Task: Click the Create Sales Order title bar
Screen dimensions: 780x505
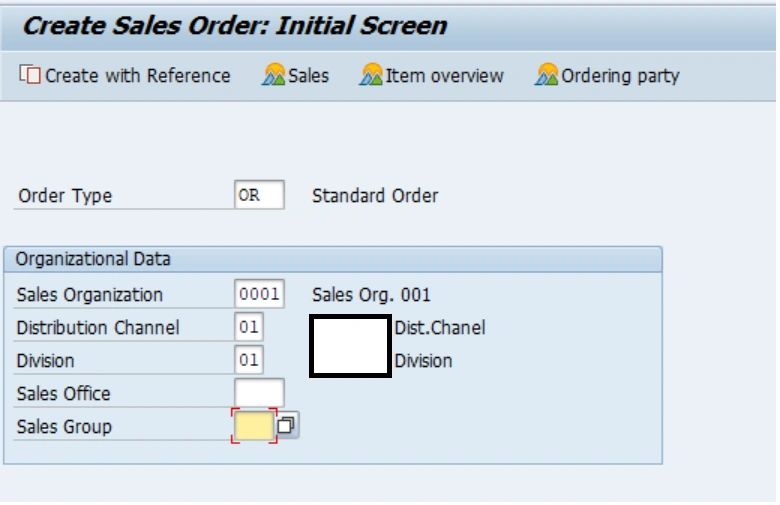Action: coord(388,26)
